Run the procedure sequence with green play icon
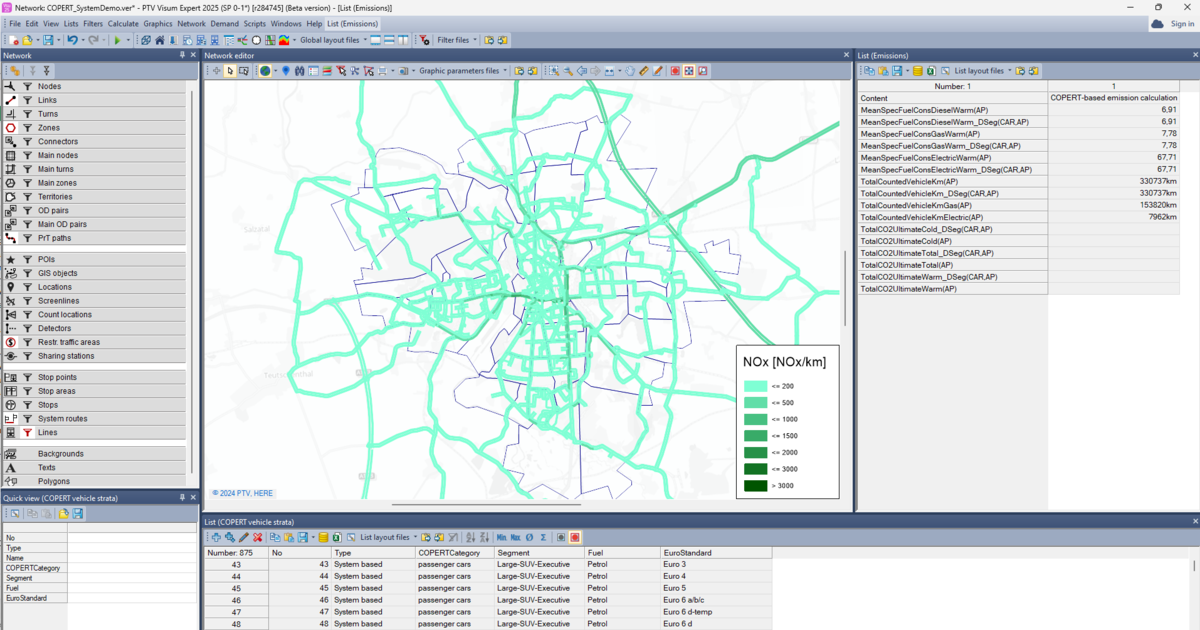This screenshot has width=1200, height=630. 116,40
